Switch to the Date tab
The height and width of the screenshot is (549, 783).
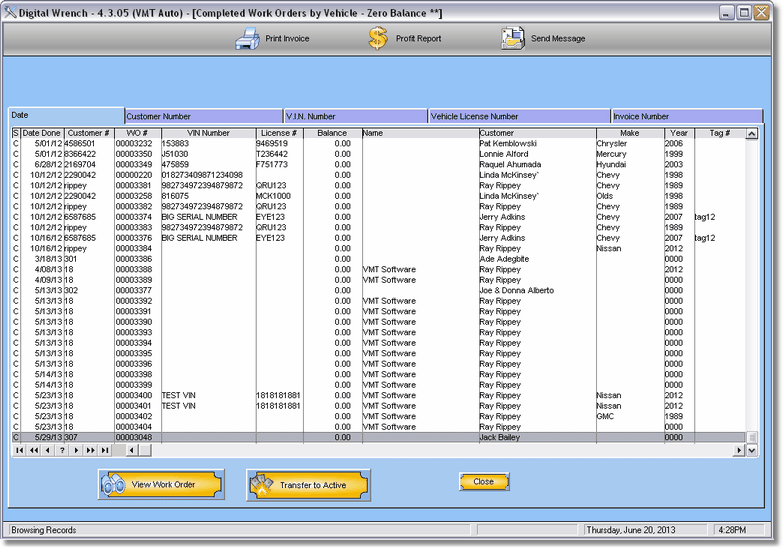(66, 115)
